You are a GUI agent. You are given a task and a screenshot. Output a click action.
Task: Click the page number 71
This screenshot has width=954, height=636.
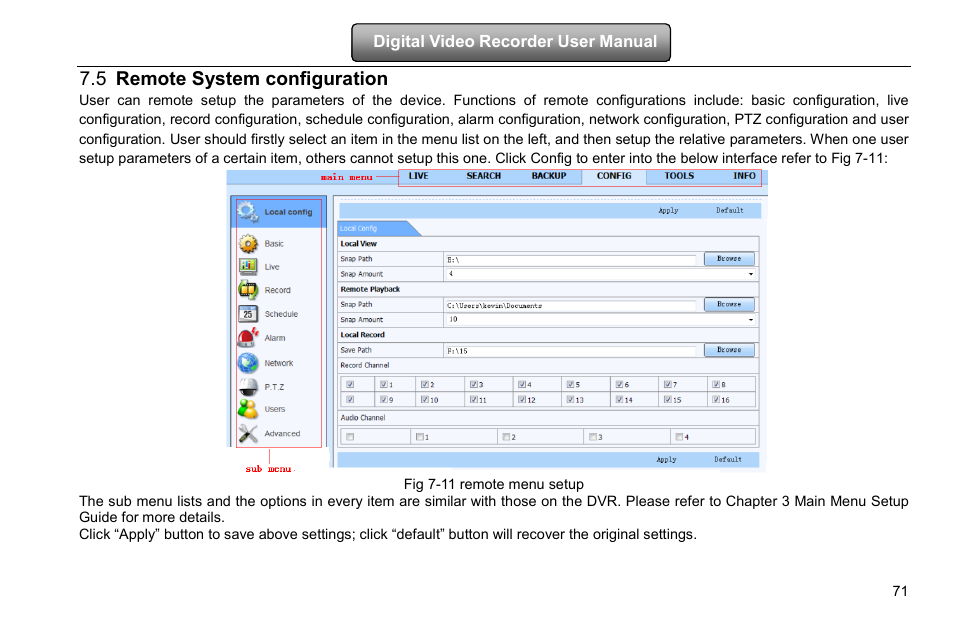coord(900,591)
